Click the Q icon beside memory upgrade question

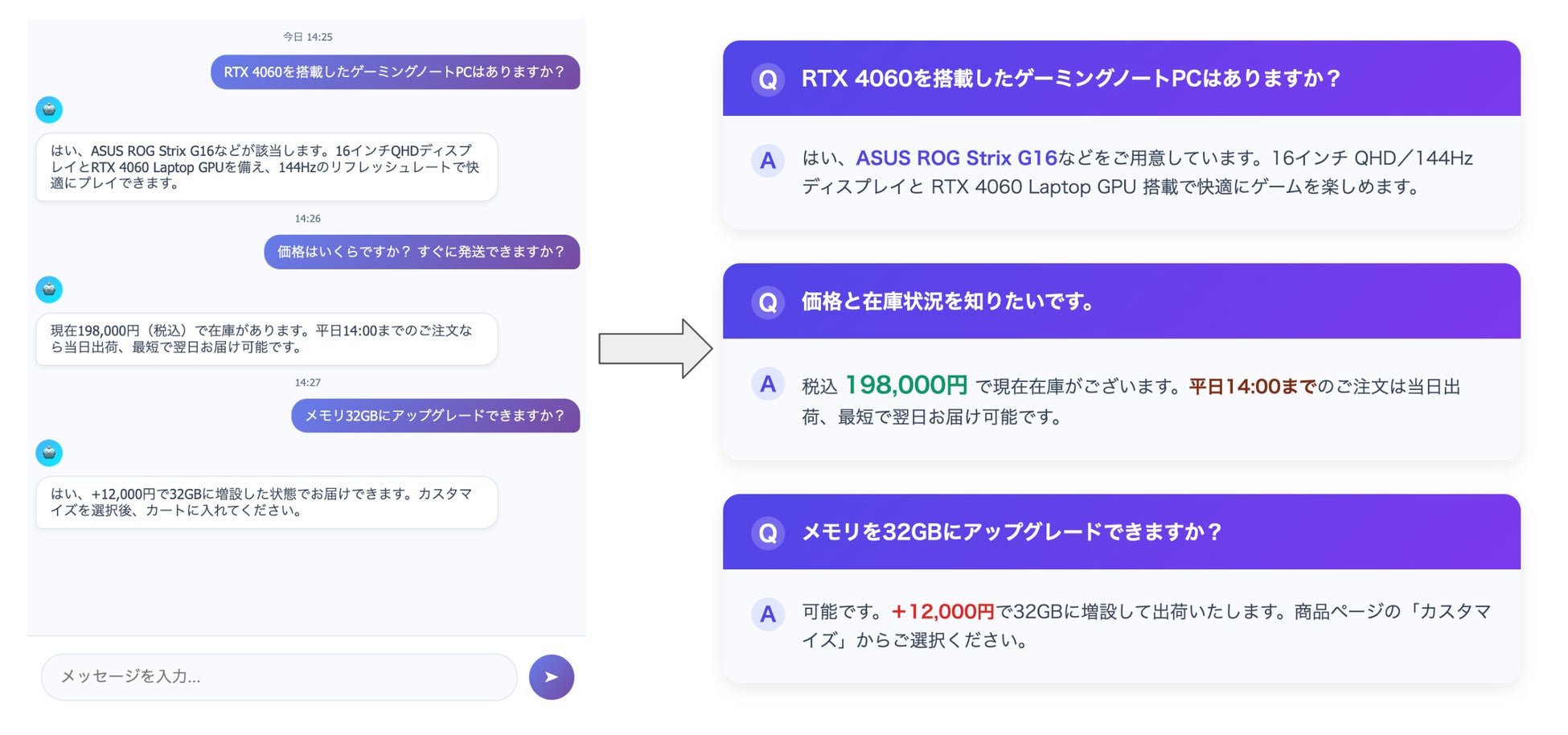coord(768,532)
